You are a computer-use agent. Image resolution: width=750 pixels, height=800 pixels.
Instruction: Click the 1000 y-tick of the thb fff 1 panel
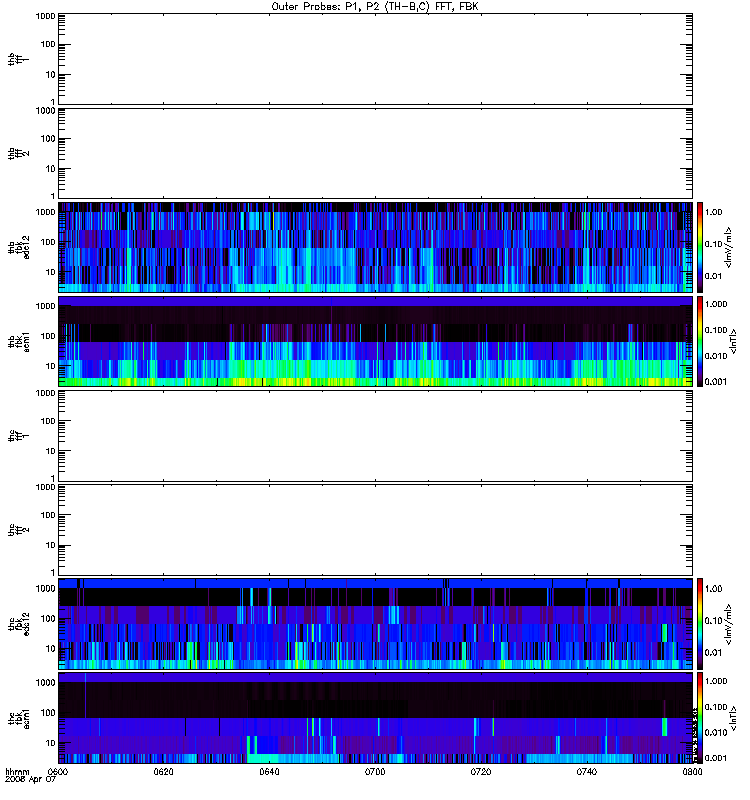pyautogui.click(x=45, y=16)
